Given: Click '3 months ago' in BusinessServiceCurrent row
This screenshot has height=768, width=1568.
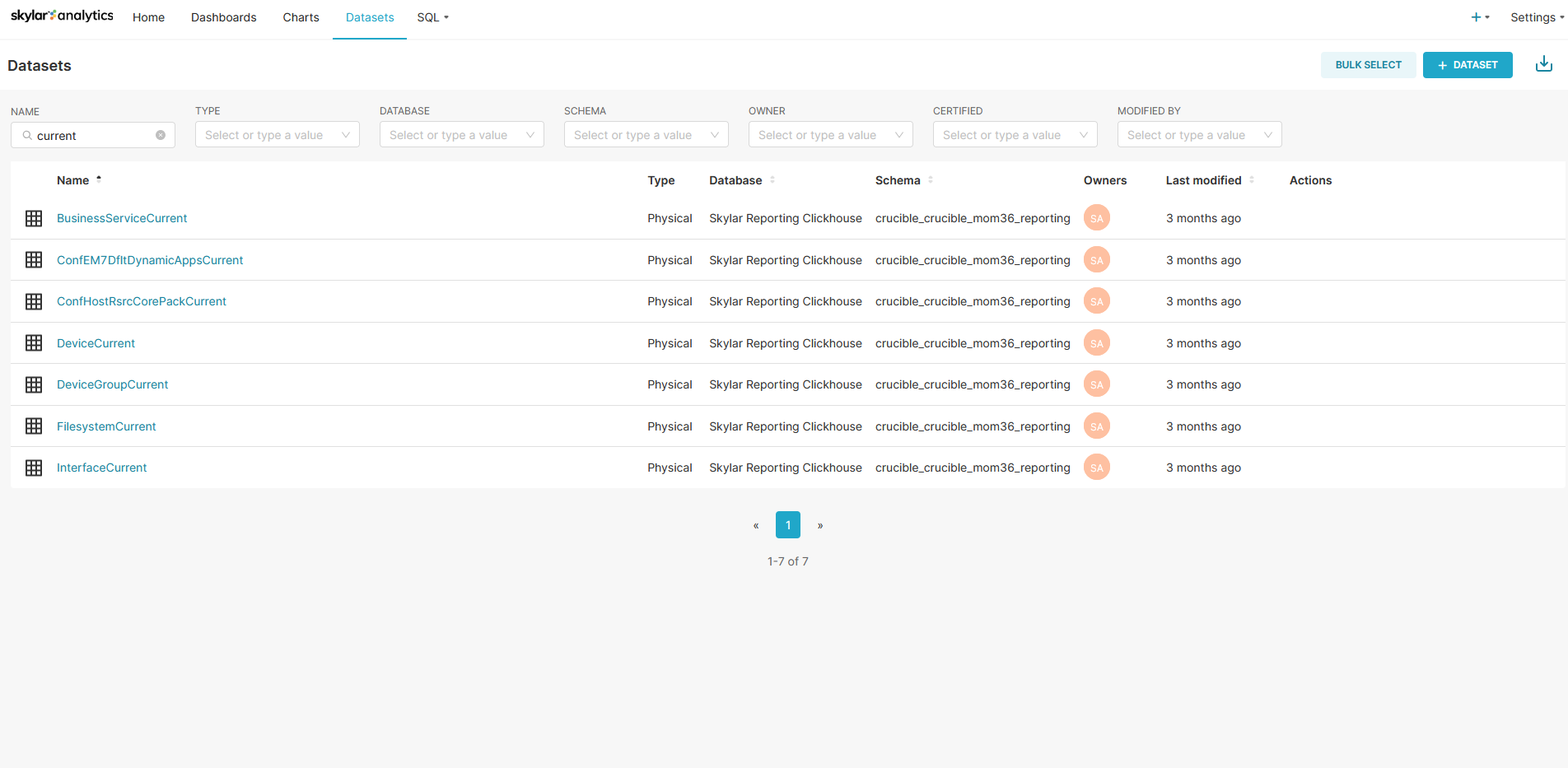Looking at the screenshot, I should pos(1203,218).
